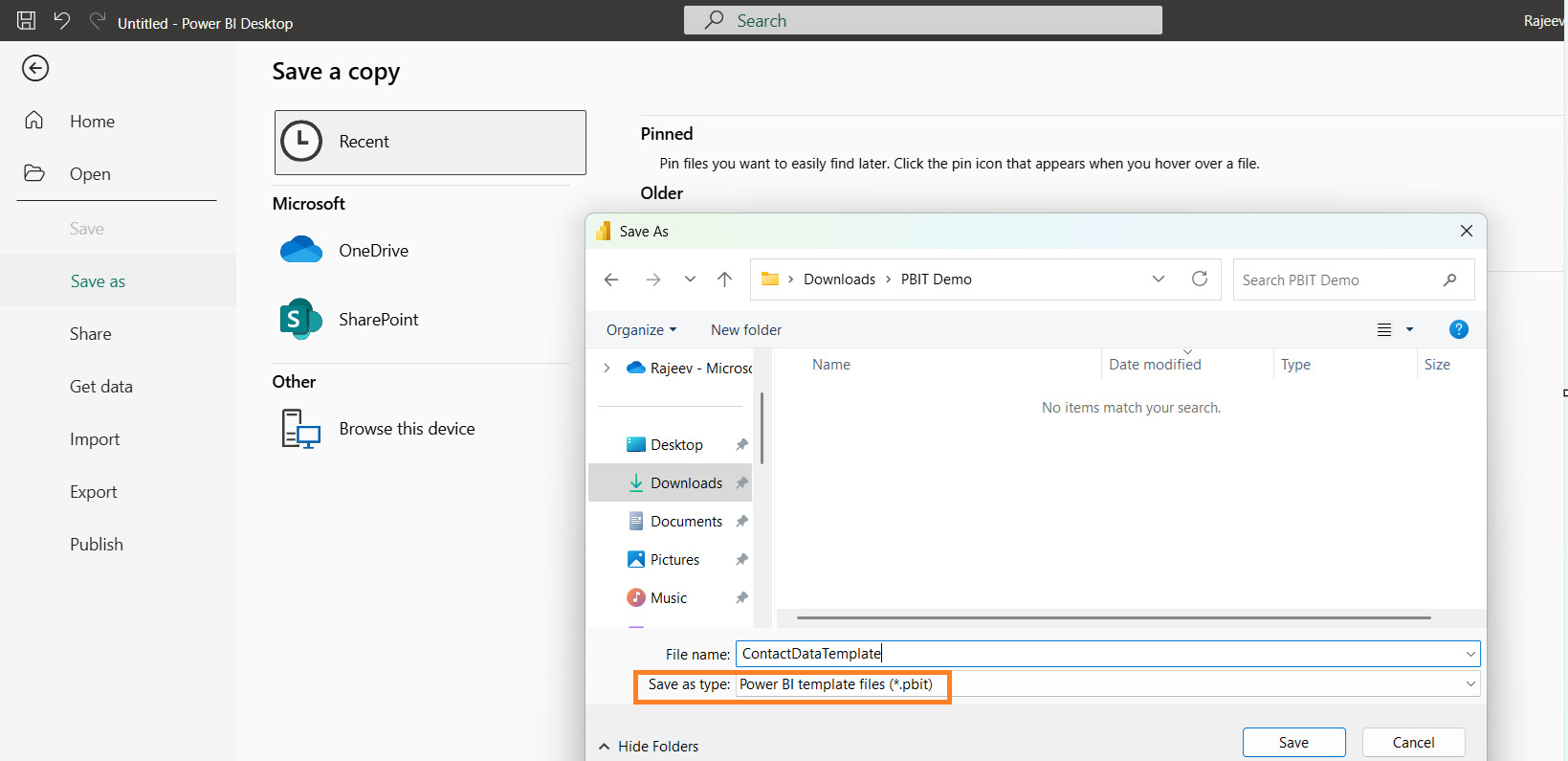Screen dimensions: 1568x761
Task: Expand the Rajeev OneDrive tree node
Action: [x=607, y=368]
